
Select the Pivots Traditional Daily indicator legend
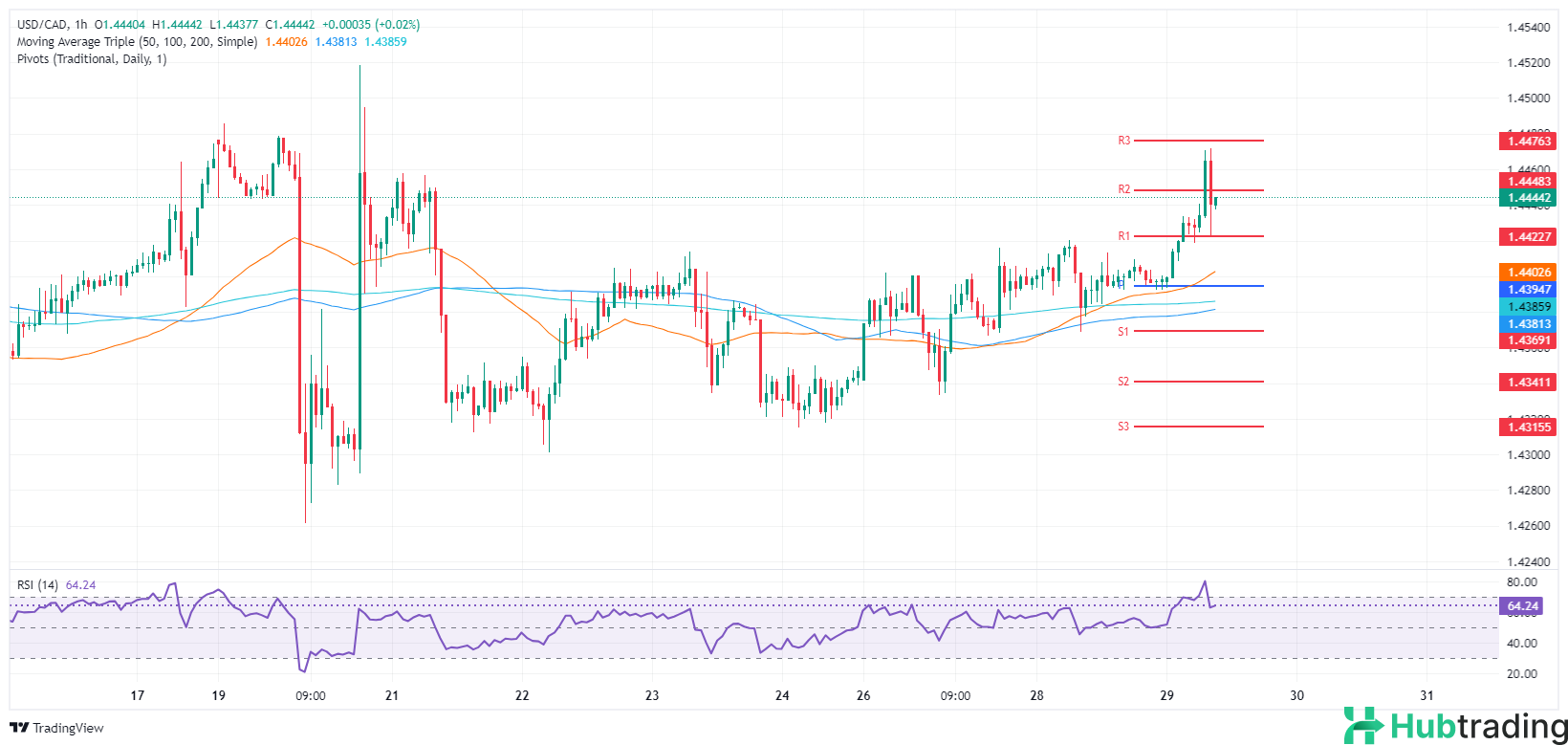(92, 59)
